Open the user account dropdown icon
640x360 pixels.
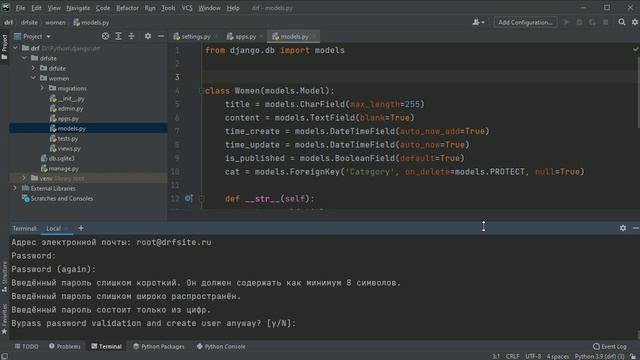click(x=478, y=22)
